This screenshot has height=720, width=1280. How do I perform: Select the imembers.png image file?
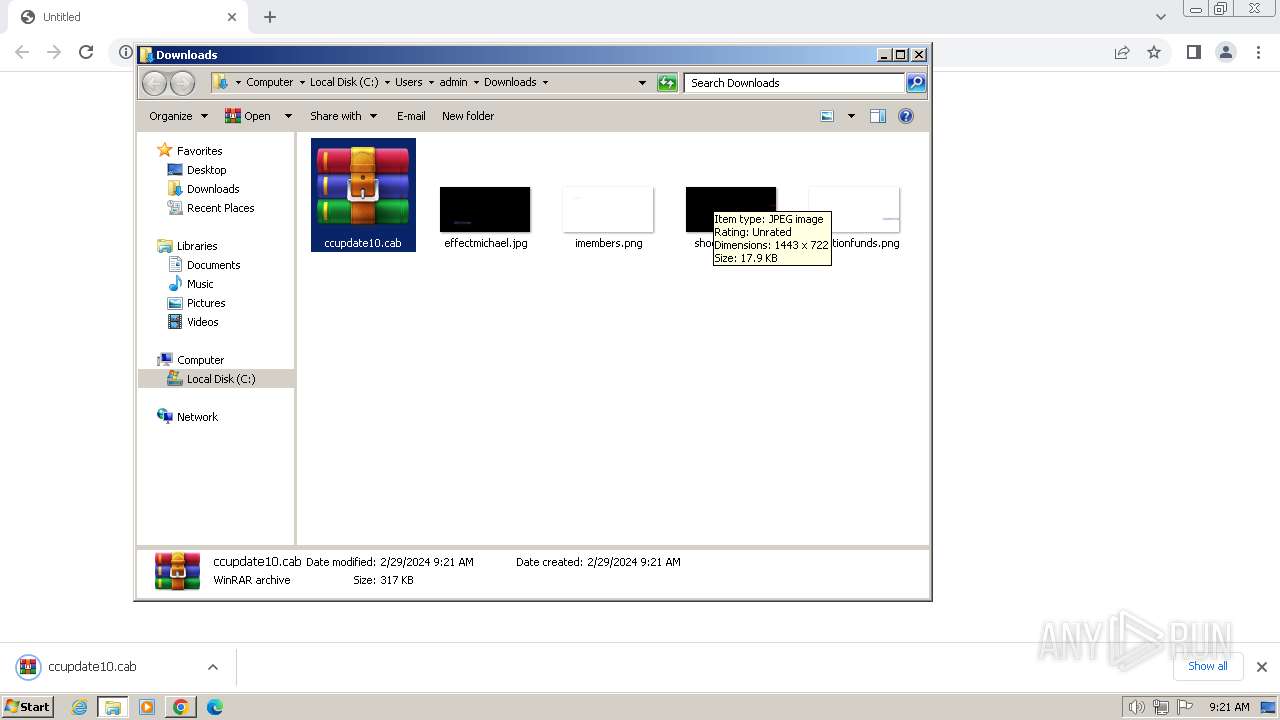(x=608, y=217)
